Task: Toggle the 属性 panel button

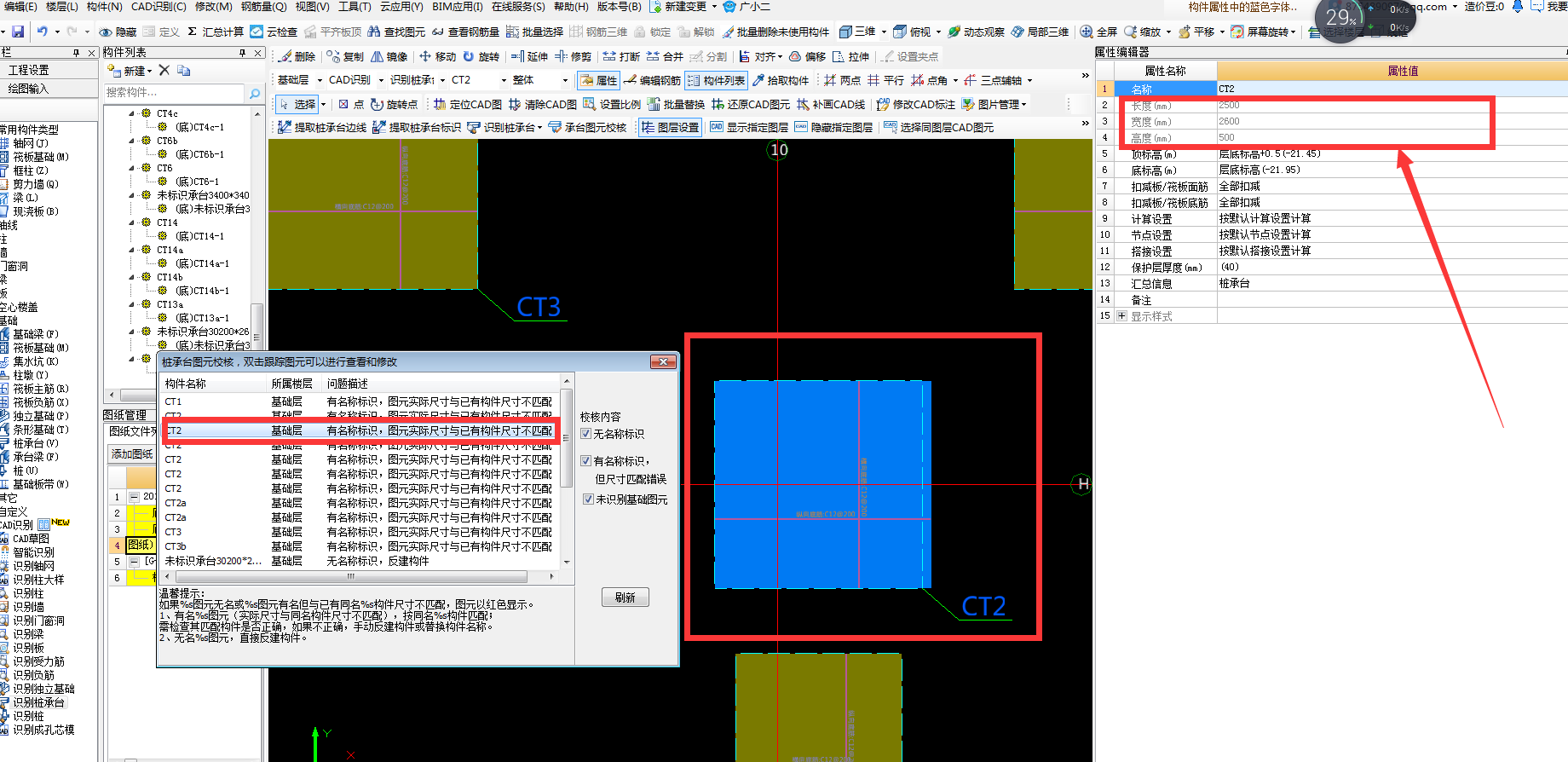Action: [598, 80]
